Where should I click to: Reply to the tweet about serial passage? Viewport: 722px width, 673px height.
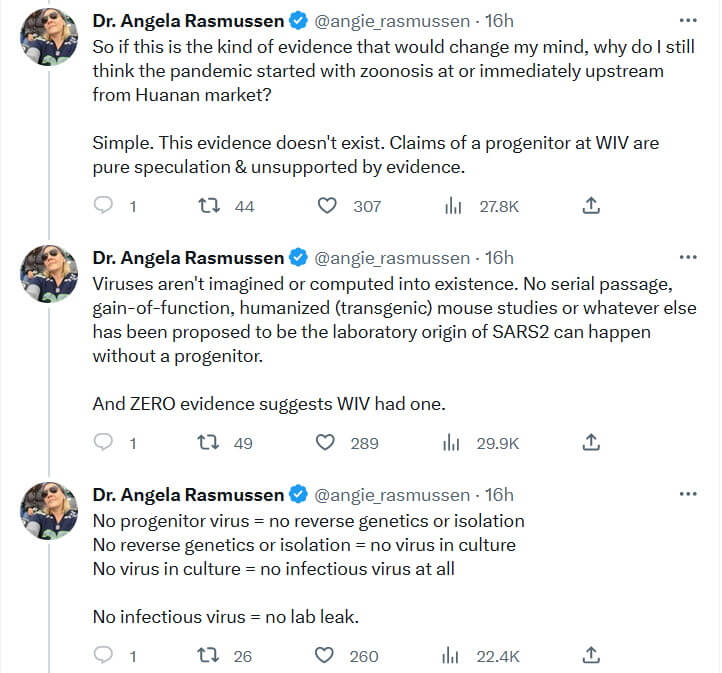point(105,441)
